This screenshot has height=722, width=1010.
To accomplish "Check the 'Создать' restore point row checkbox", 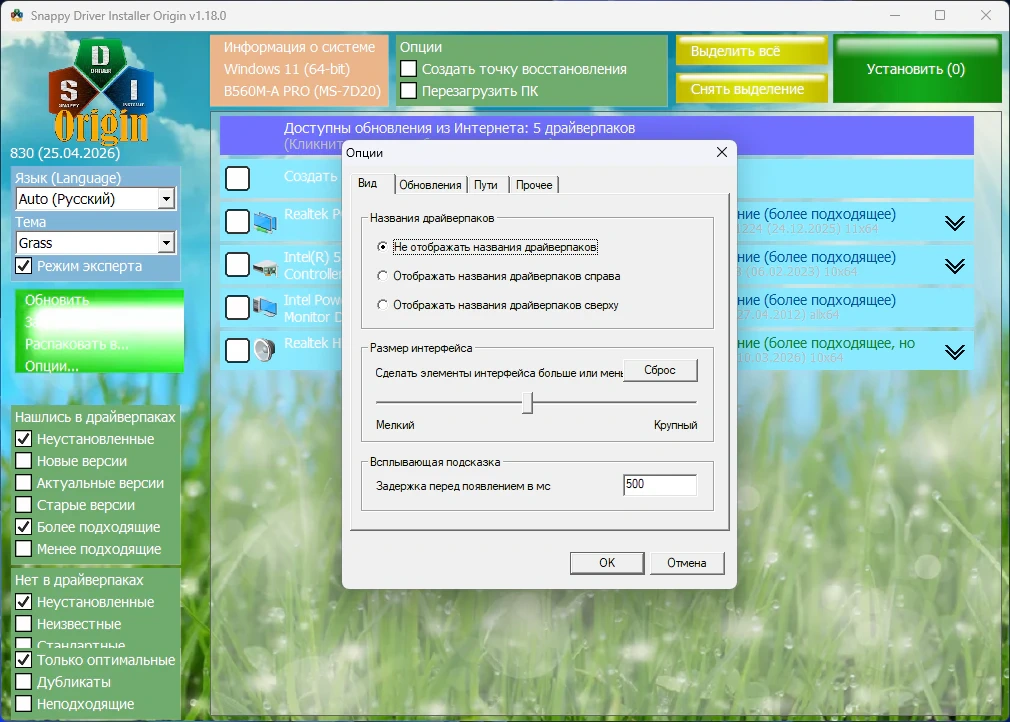I will click(237, 178).
